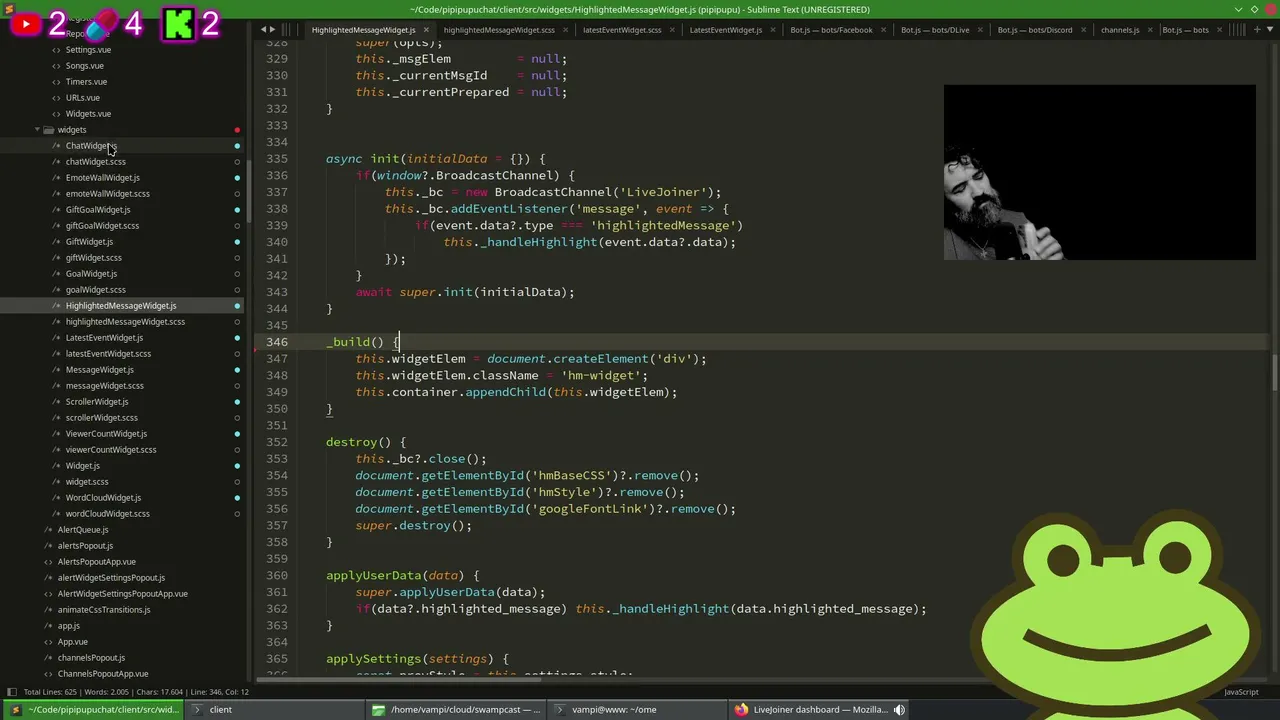Switch to the LatestEventWidget.js tab

(725, 30)
